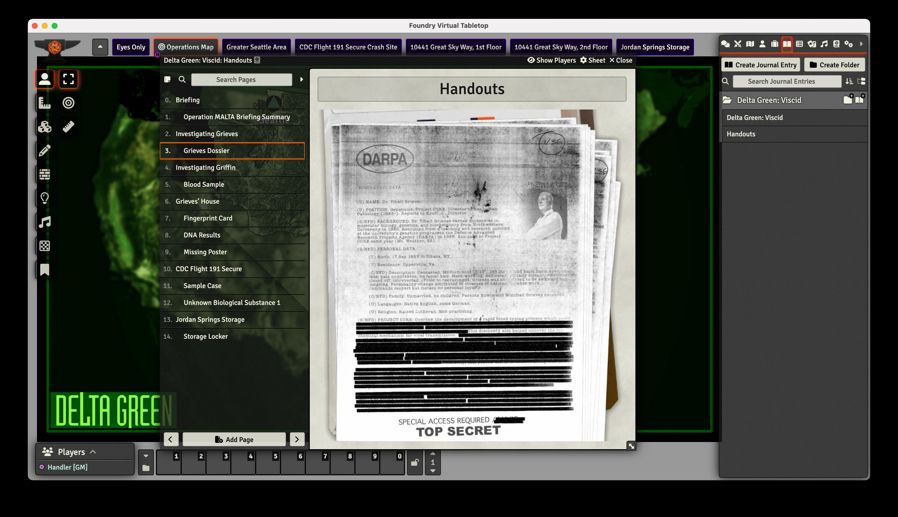Open the Playlists music sidebar tab
The image size is (898, 517).
[x=824, y=44]
